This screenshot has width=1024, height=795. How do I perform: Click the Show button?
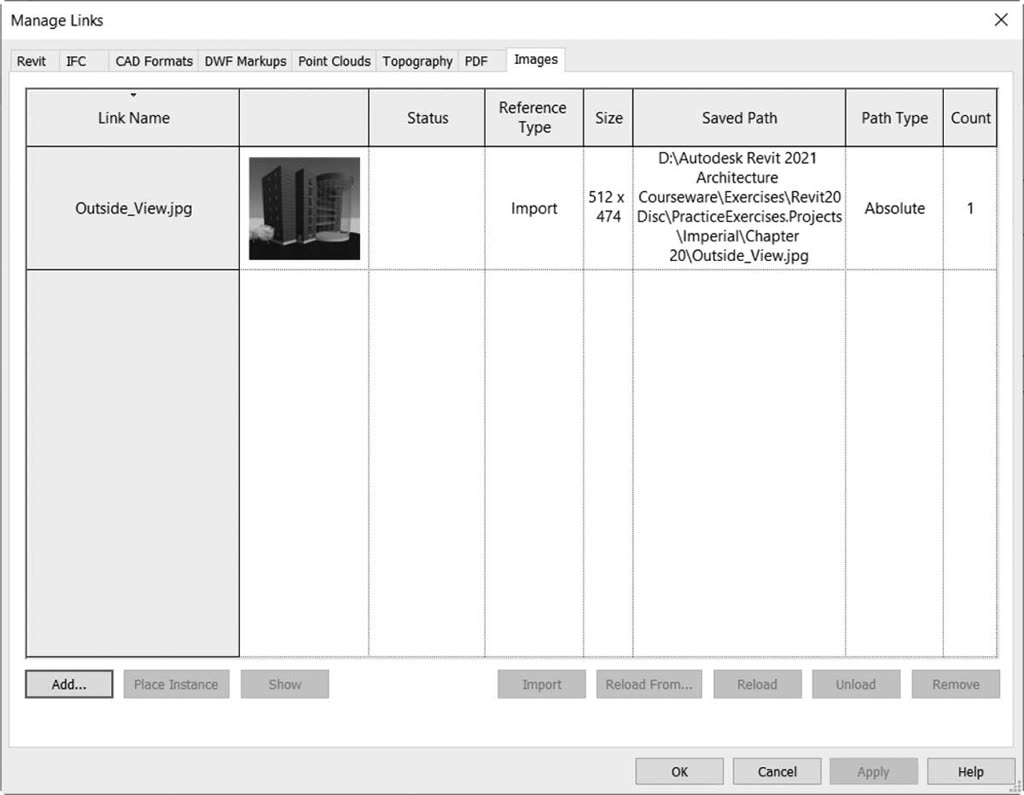click(x=285, y=684)
